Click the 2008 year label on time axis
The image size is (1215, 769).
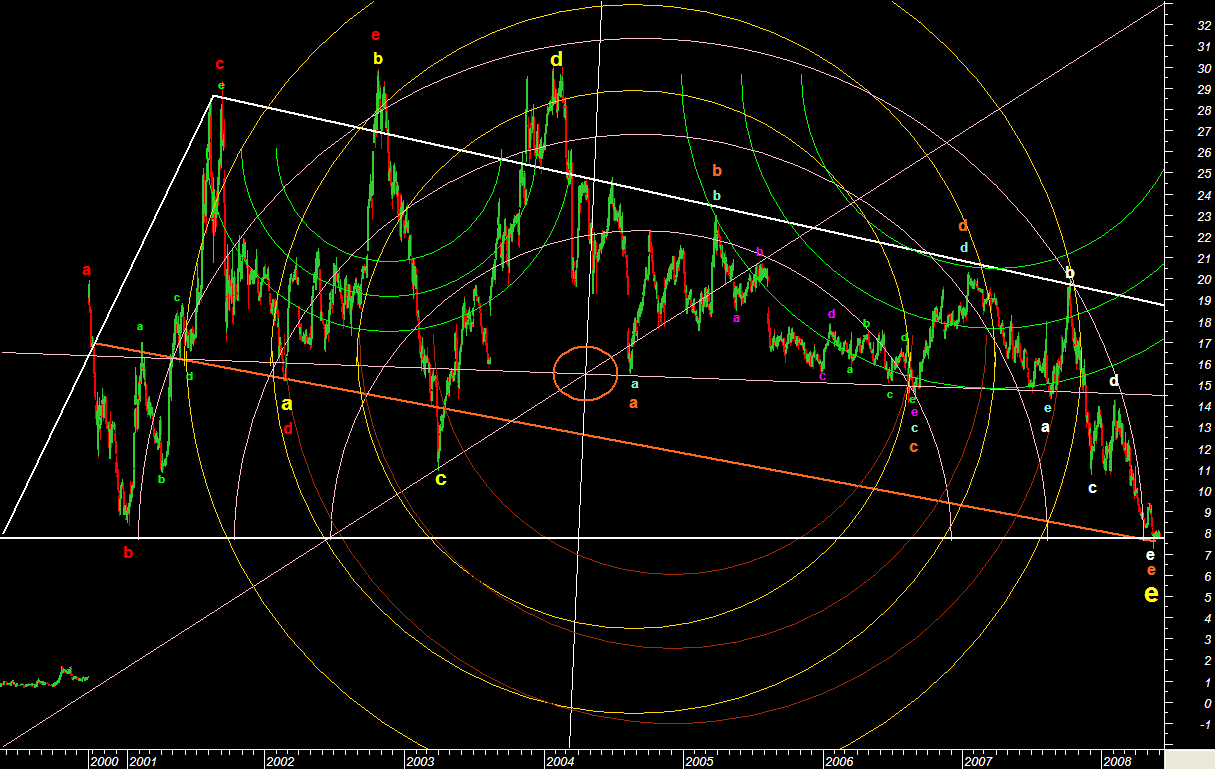point(1117,761)
